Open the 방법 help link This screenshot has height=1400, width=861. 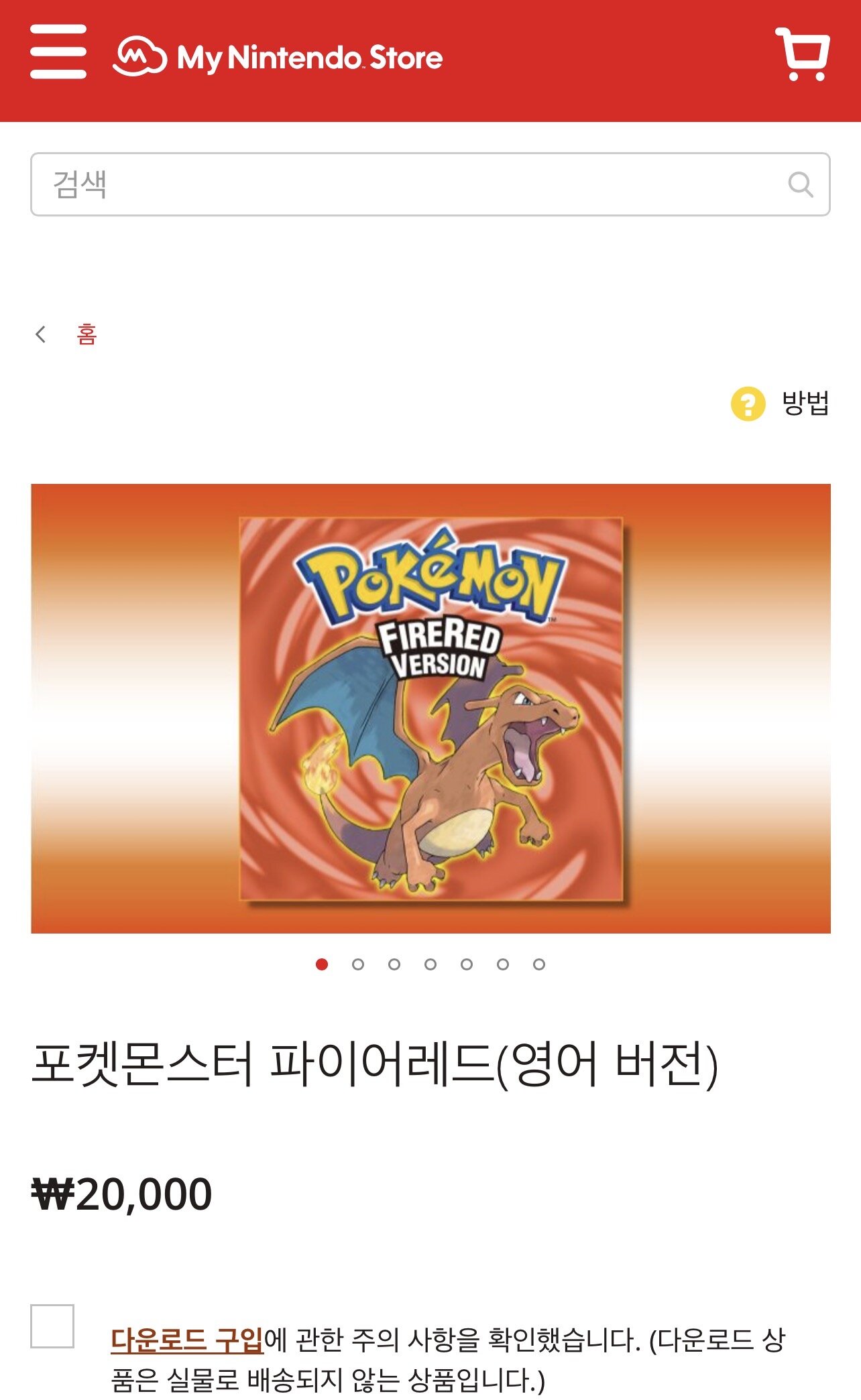tap(806, 403)
